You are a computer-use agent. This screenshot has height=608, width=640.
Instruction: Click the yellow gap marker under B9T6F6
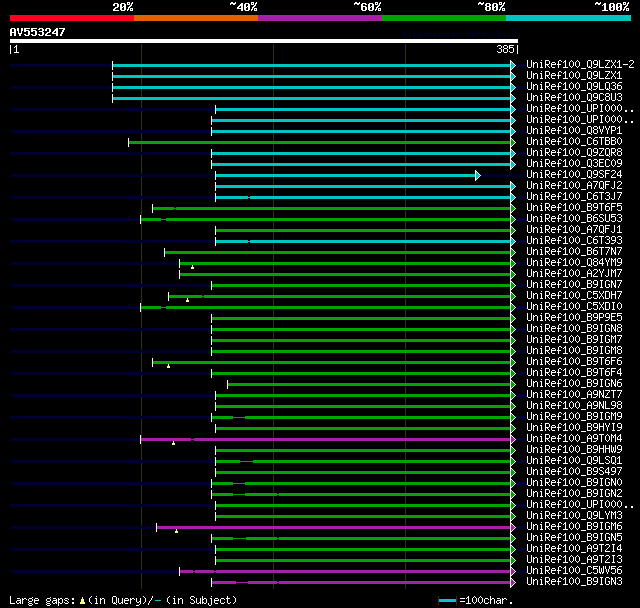(x=168, y=366)
